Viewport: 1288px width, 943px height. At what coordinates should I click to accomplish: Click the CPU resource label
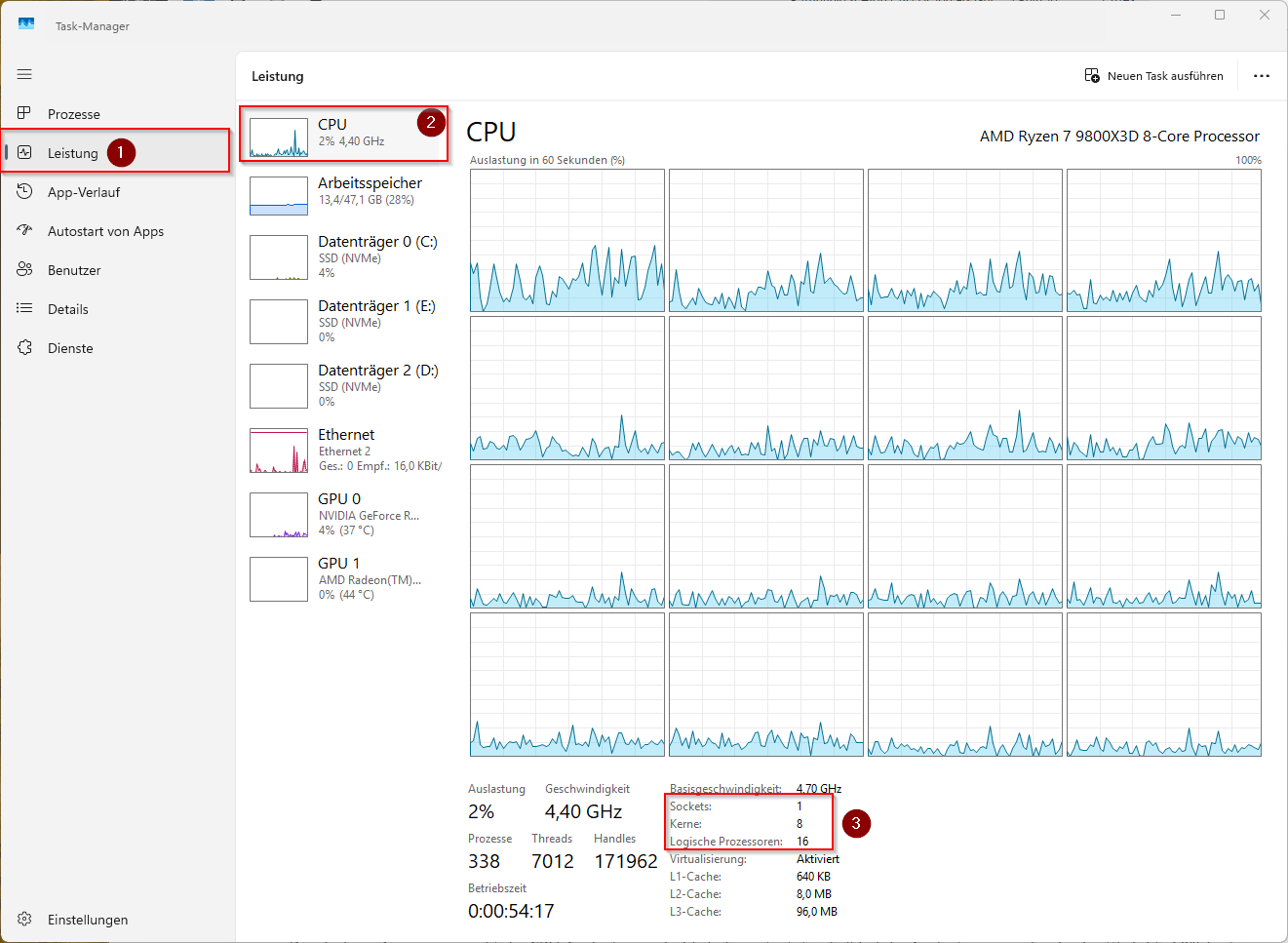(x=332, y=125)
